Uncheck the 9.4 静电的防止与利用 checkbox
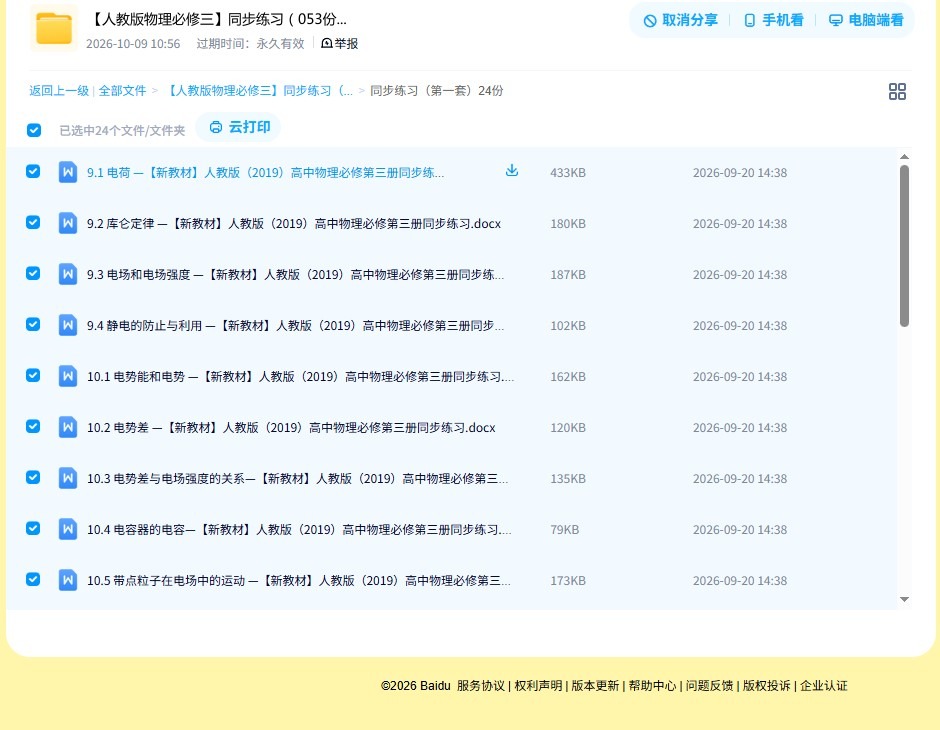 coord(33,324)
